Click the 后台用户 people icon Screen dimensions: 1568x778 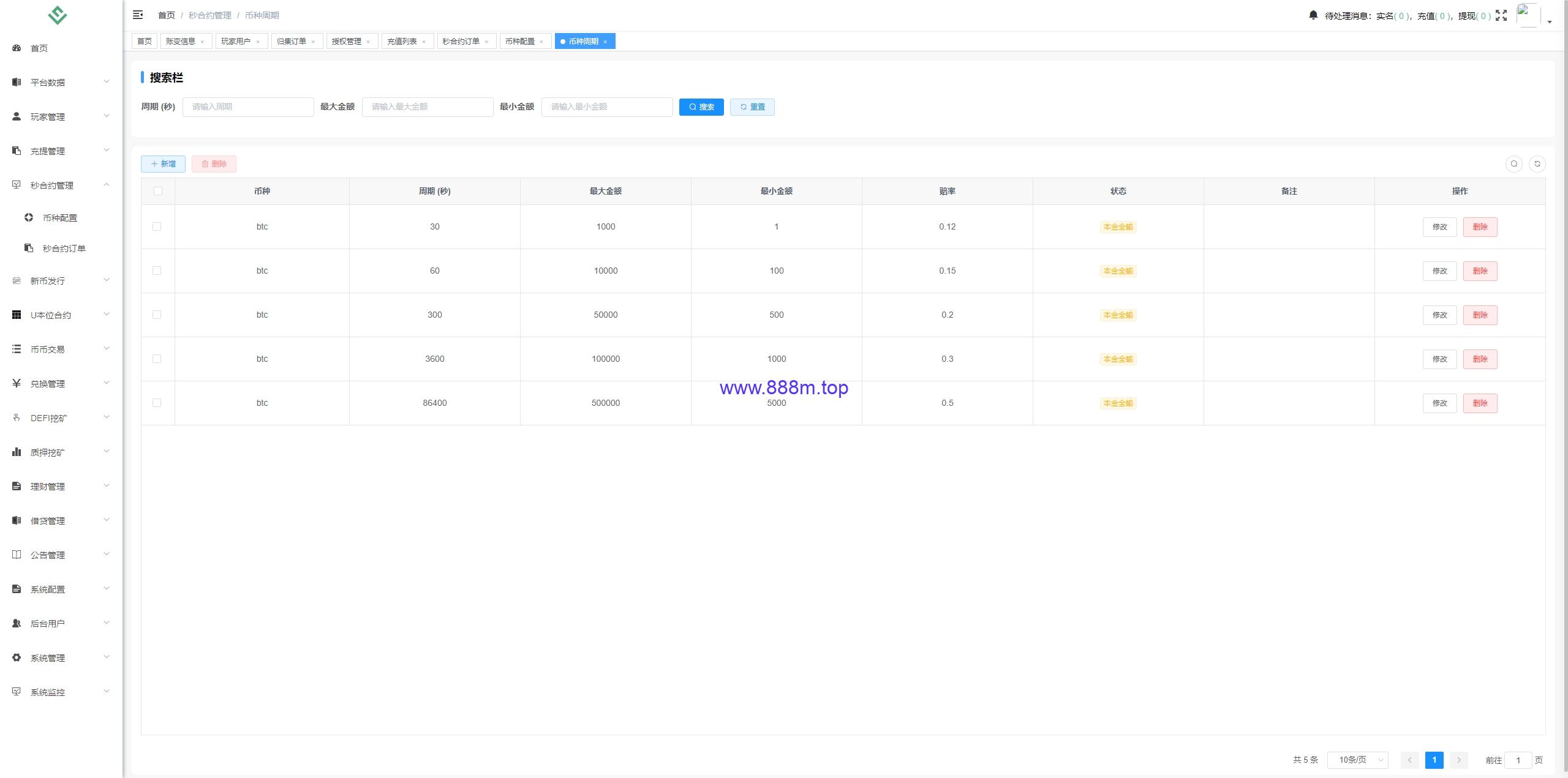coord(17,623)
